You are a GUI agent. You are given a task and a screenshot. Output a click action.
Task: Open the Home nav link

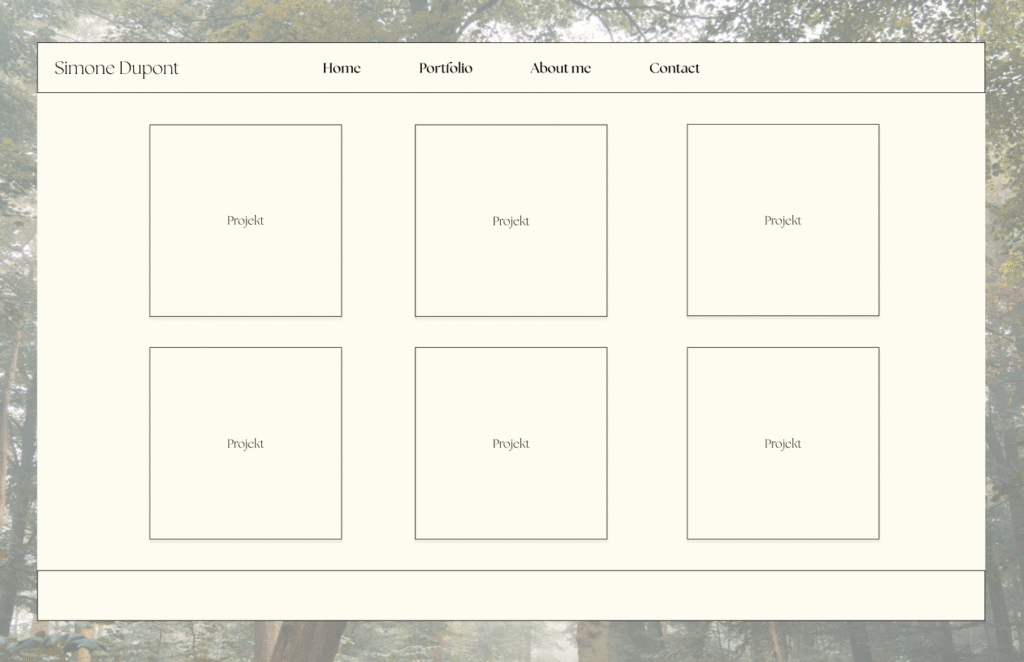(342, 68)
